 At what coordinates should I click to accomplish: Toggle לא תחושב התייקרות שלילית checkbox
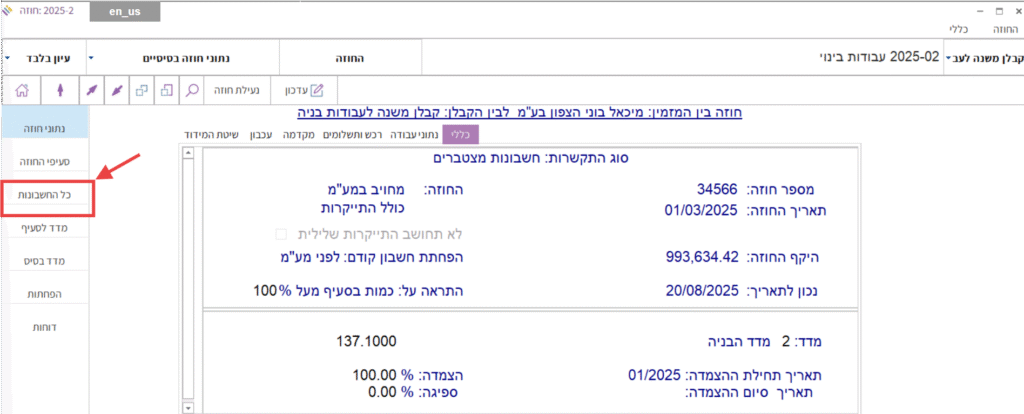[281, 234]
